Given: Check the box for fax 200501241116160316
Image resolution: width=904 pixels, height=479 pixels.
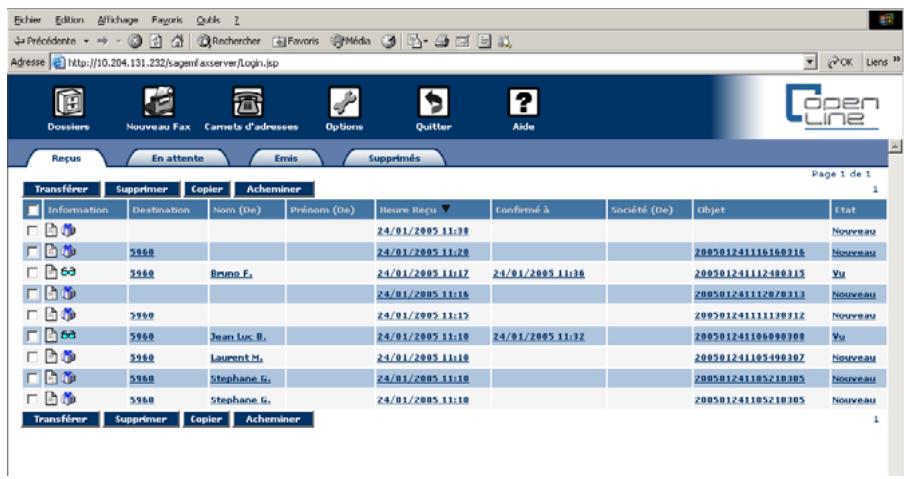Looking at the screenshot, I should pyautogui.click(x=32, y=252).
